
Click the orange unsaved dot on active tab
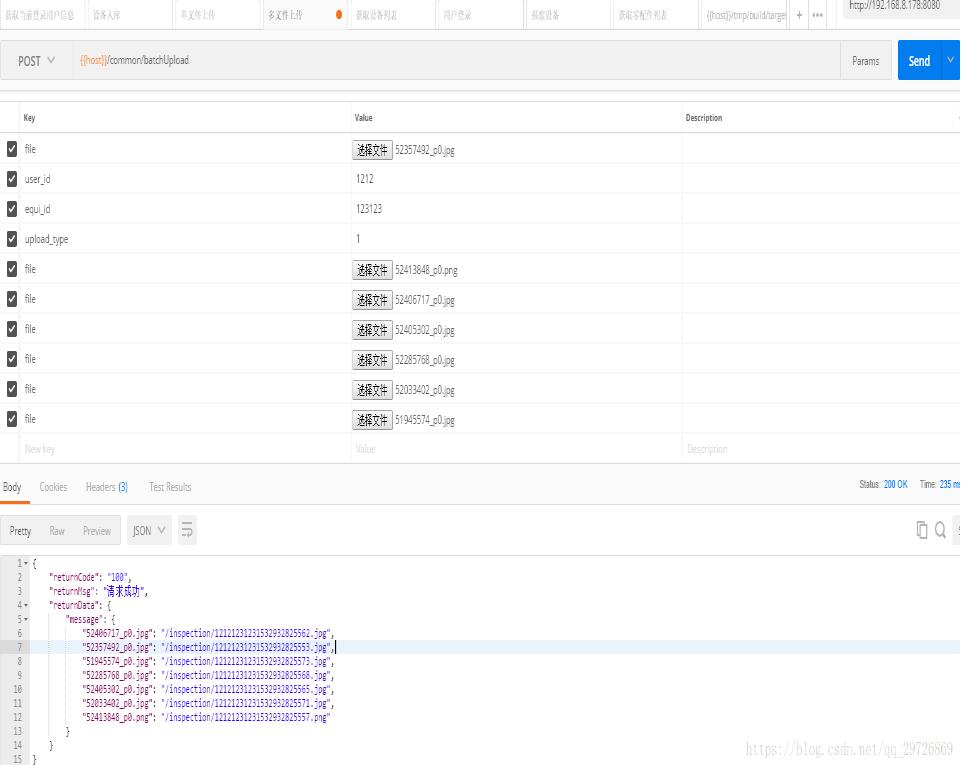tap(339, 15)
